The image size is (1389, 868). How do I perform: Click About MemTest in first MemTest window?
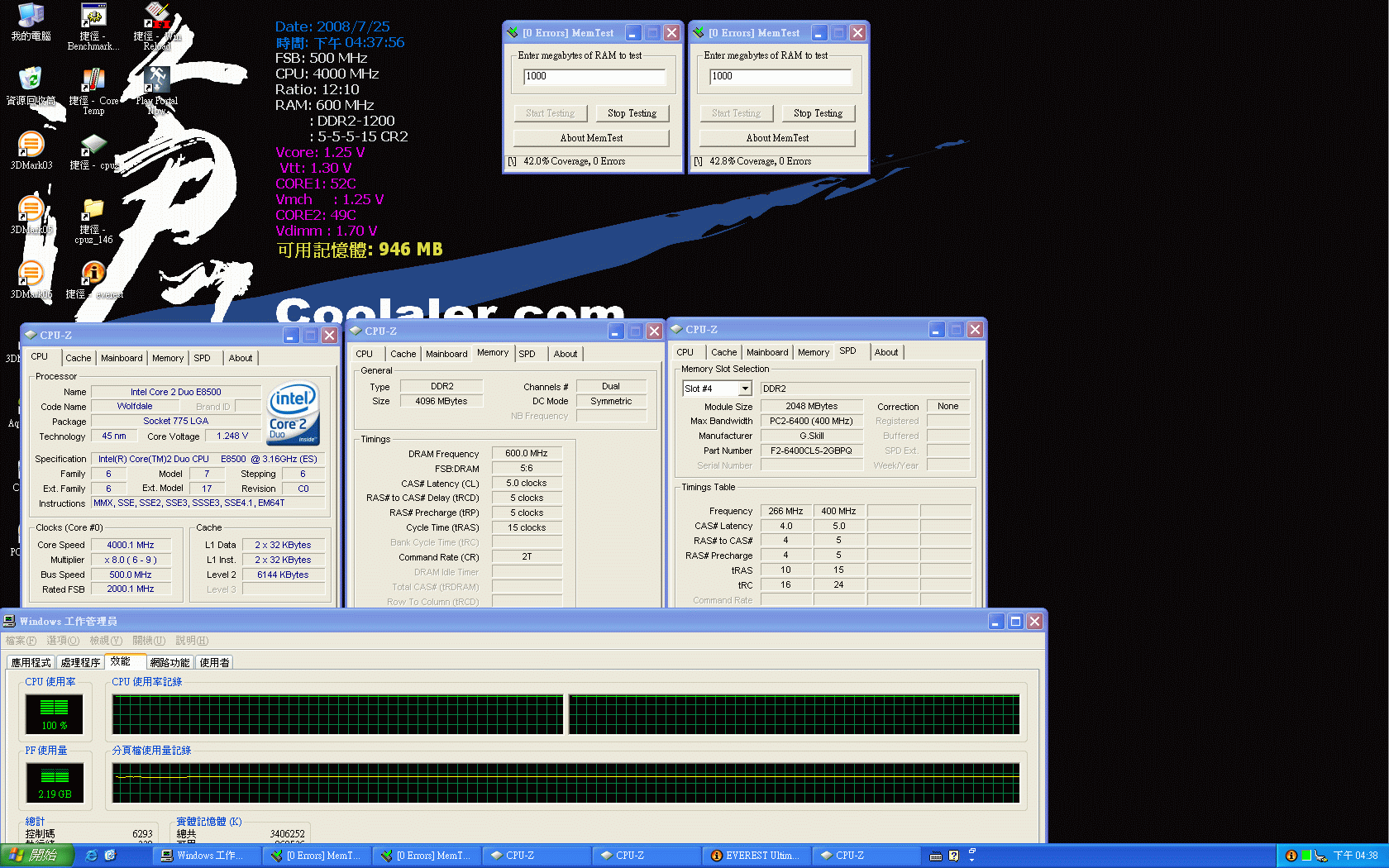pos(591,138)
